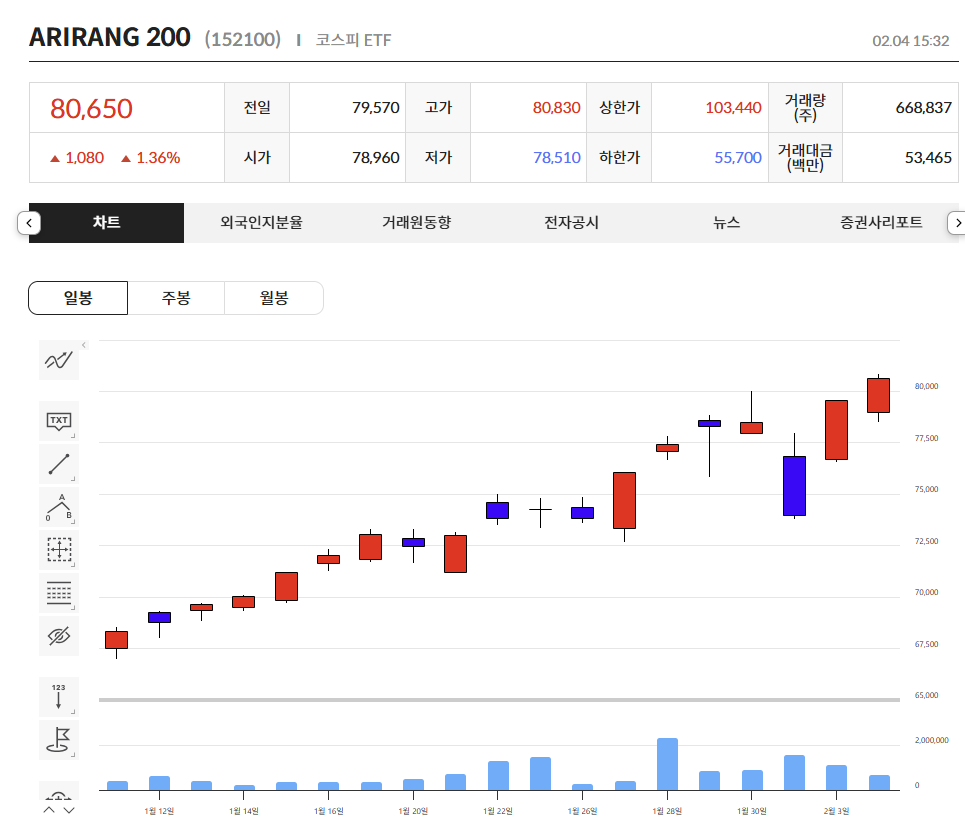The height and width of the screenshot is (825, 965).
Task: Switch to the 차트 tab
Action: [106, 223]
